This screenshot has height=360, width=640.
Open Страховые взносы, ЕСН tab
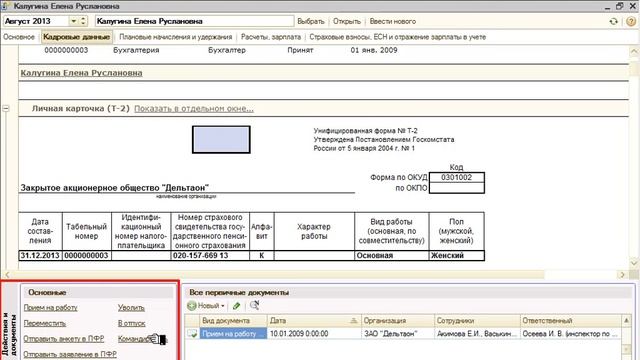pyautogui.click(x=398, y=37)
